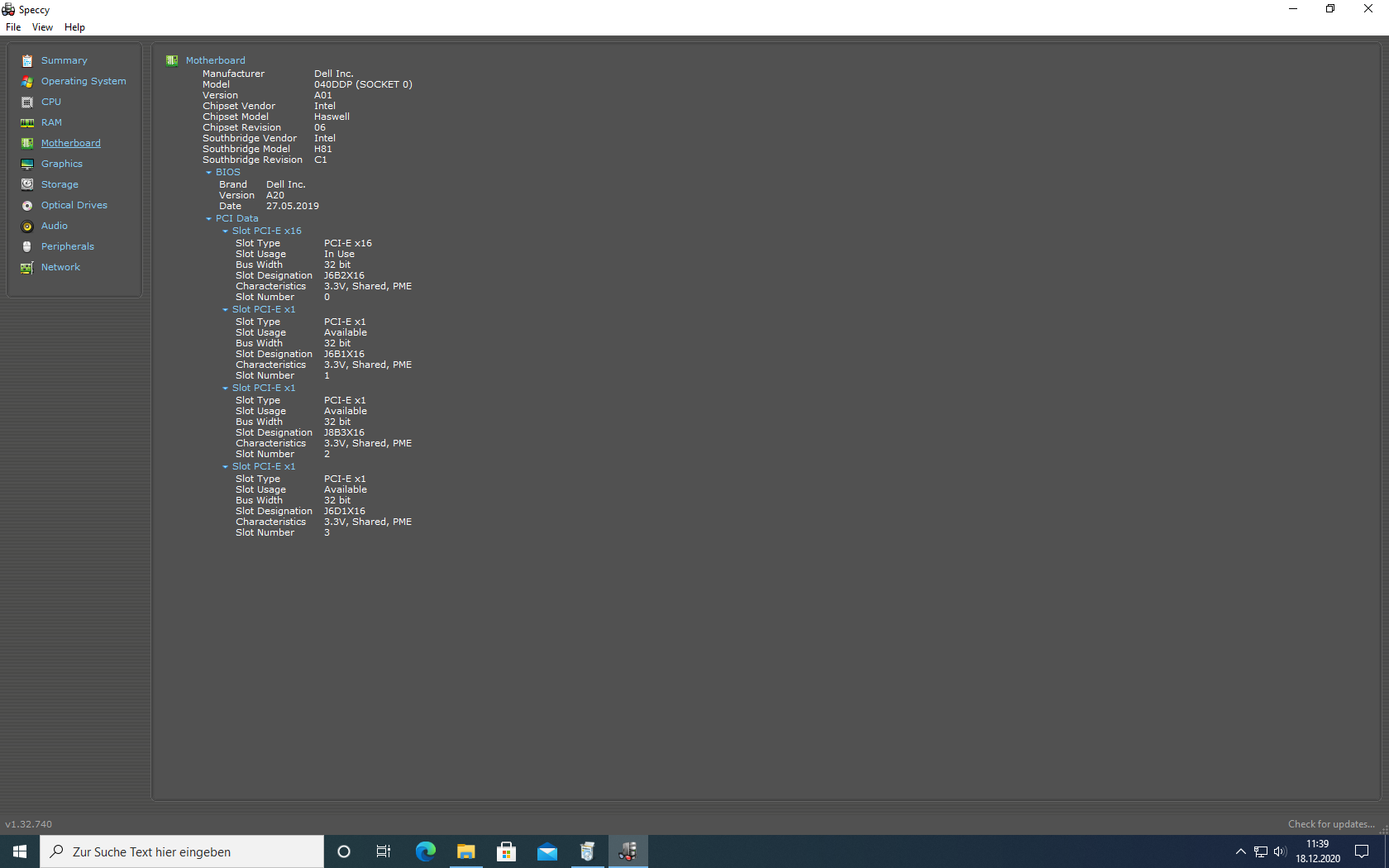Click the Cortana circle icon
Image resolution: width=1389 pixels, height=868 pixels.
344,851
